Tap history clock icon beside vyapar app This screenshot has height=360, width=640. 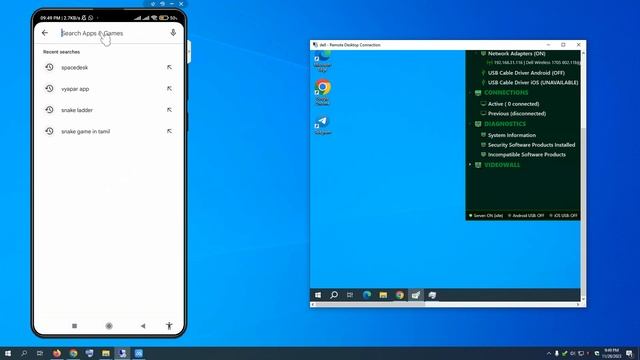tap(49, 89)
